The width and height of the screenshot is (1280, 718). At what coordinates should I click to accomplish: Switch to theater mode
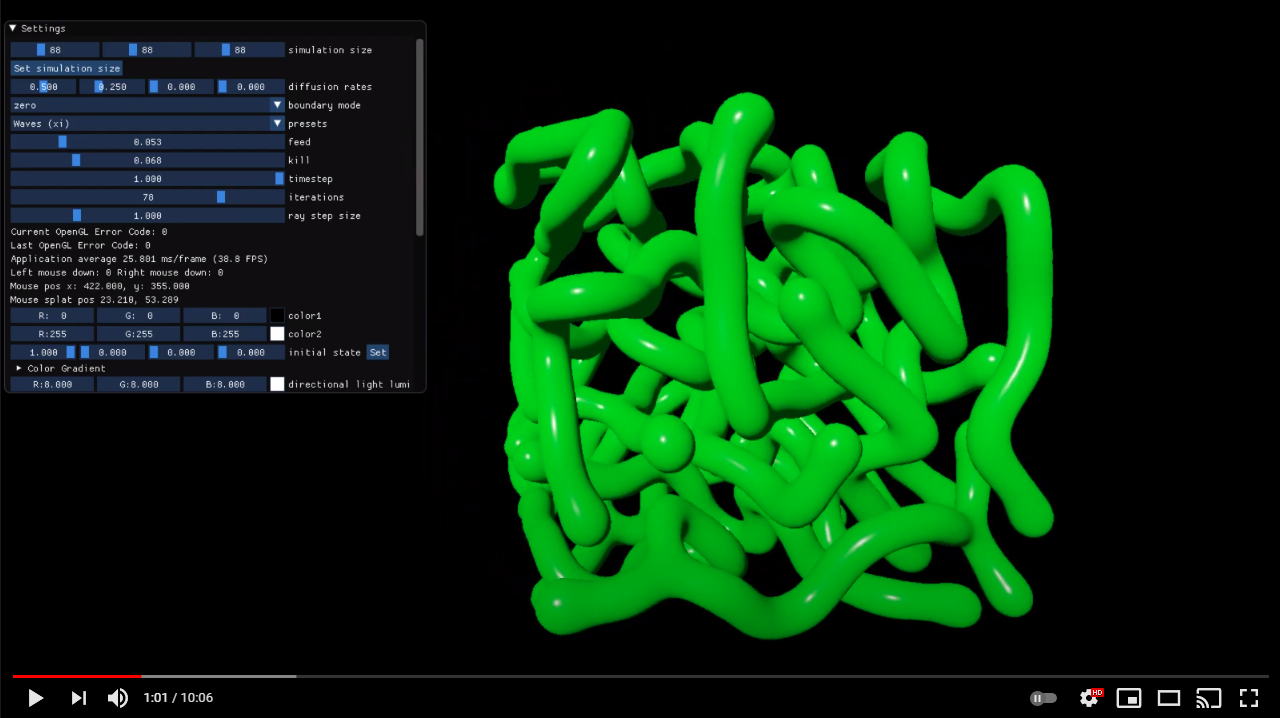(1169, 698)
